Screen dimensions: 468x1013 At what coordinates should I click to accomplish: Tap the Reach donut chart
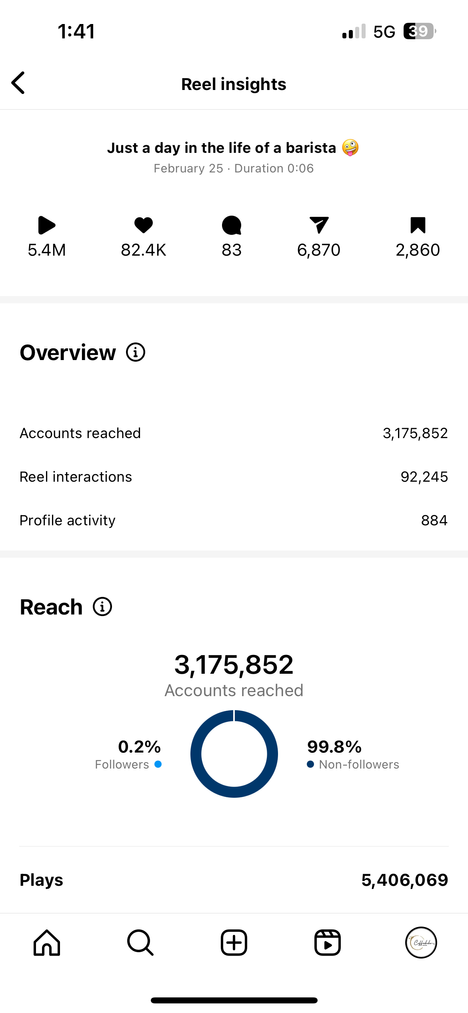[234, 753]
